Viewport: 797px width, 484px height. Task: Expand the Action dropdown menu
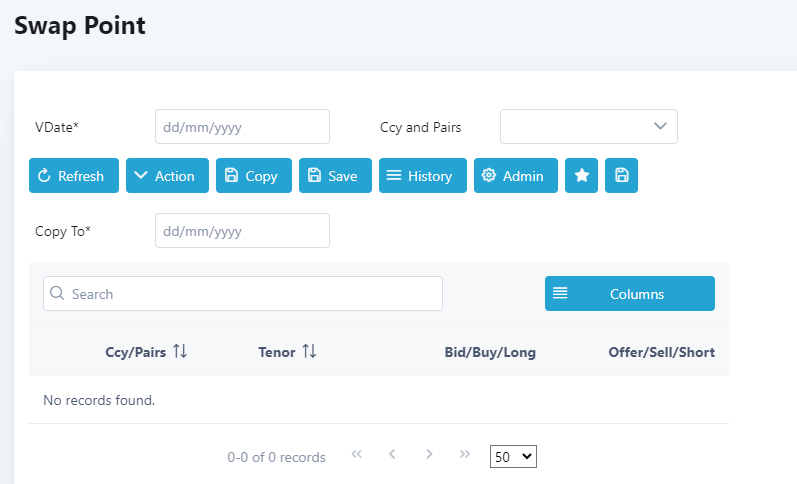pos(167,175)
